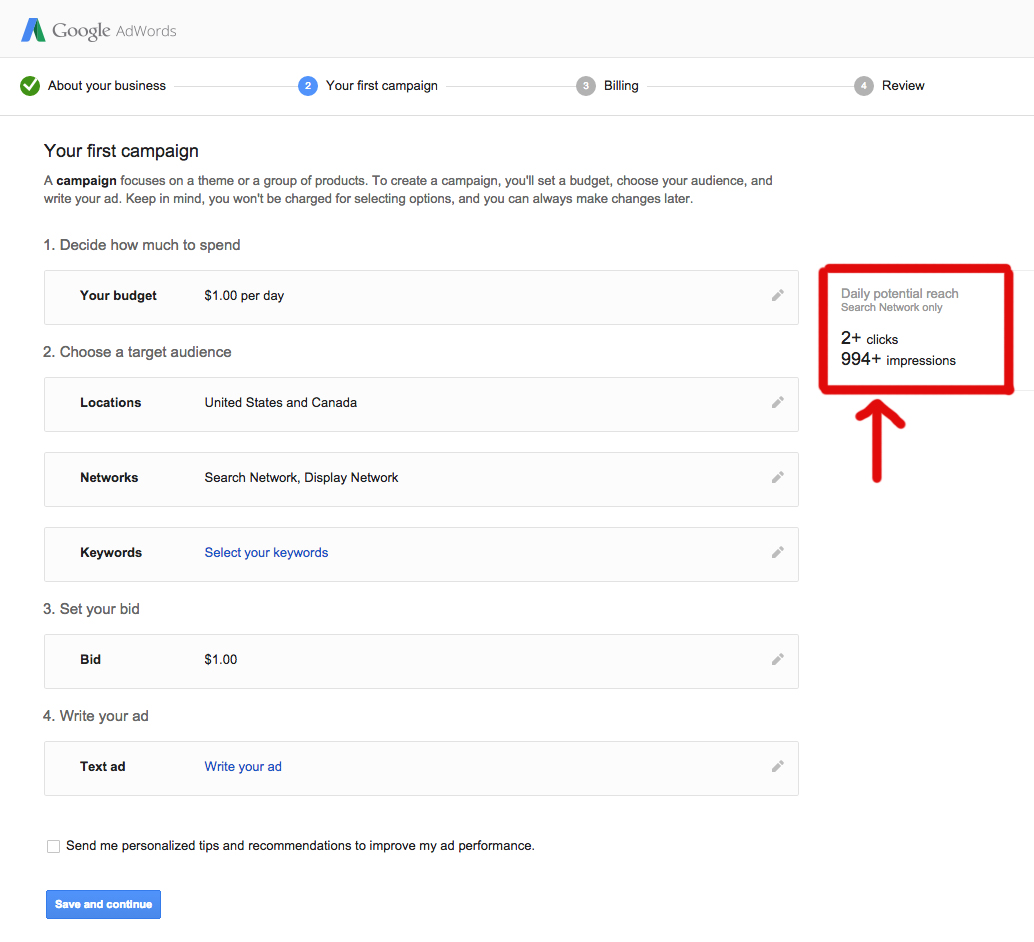The height and width of the screenshot is (942, 1034).
Task: Click the Daily potential reach panel
Action: pyautogui.click(x=914, y=328)
